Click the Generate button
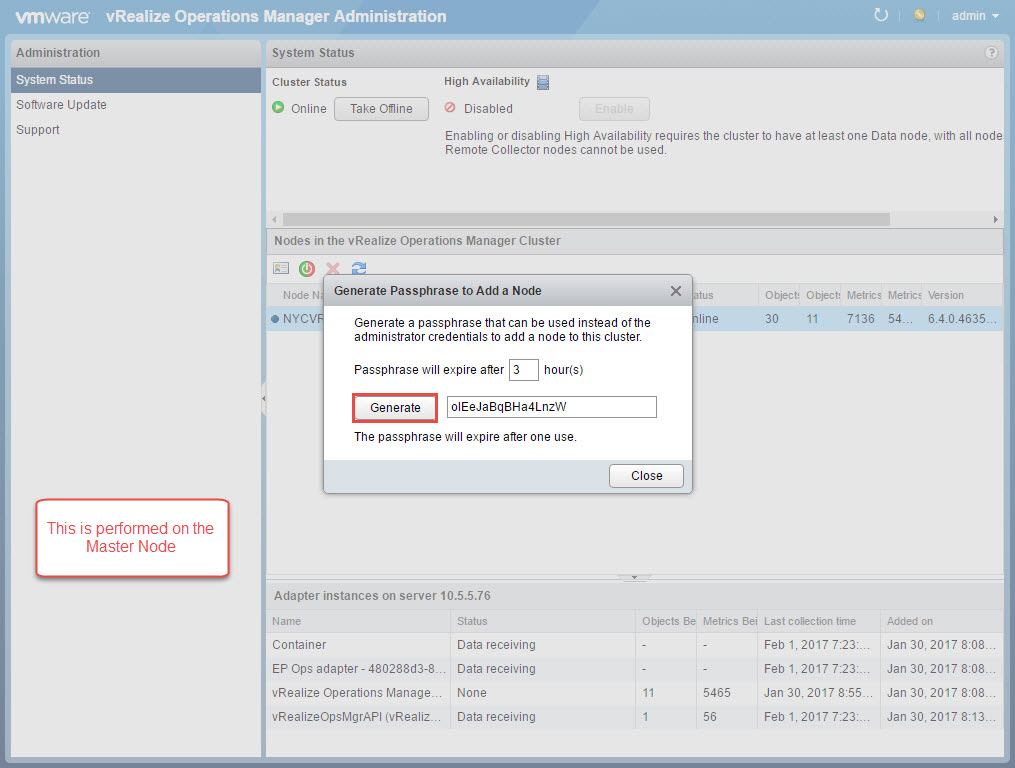The image size is (1015, 768). 396,408
